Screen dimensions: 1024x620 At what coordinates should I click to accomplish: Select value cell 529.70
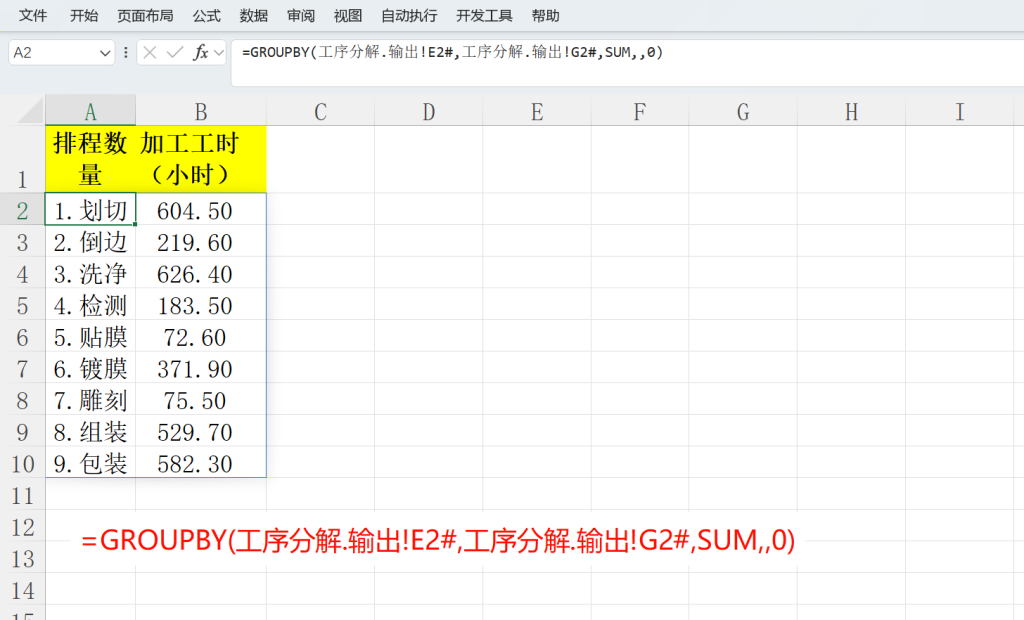click(201, 431)
